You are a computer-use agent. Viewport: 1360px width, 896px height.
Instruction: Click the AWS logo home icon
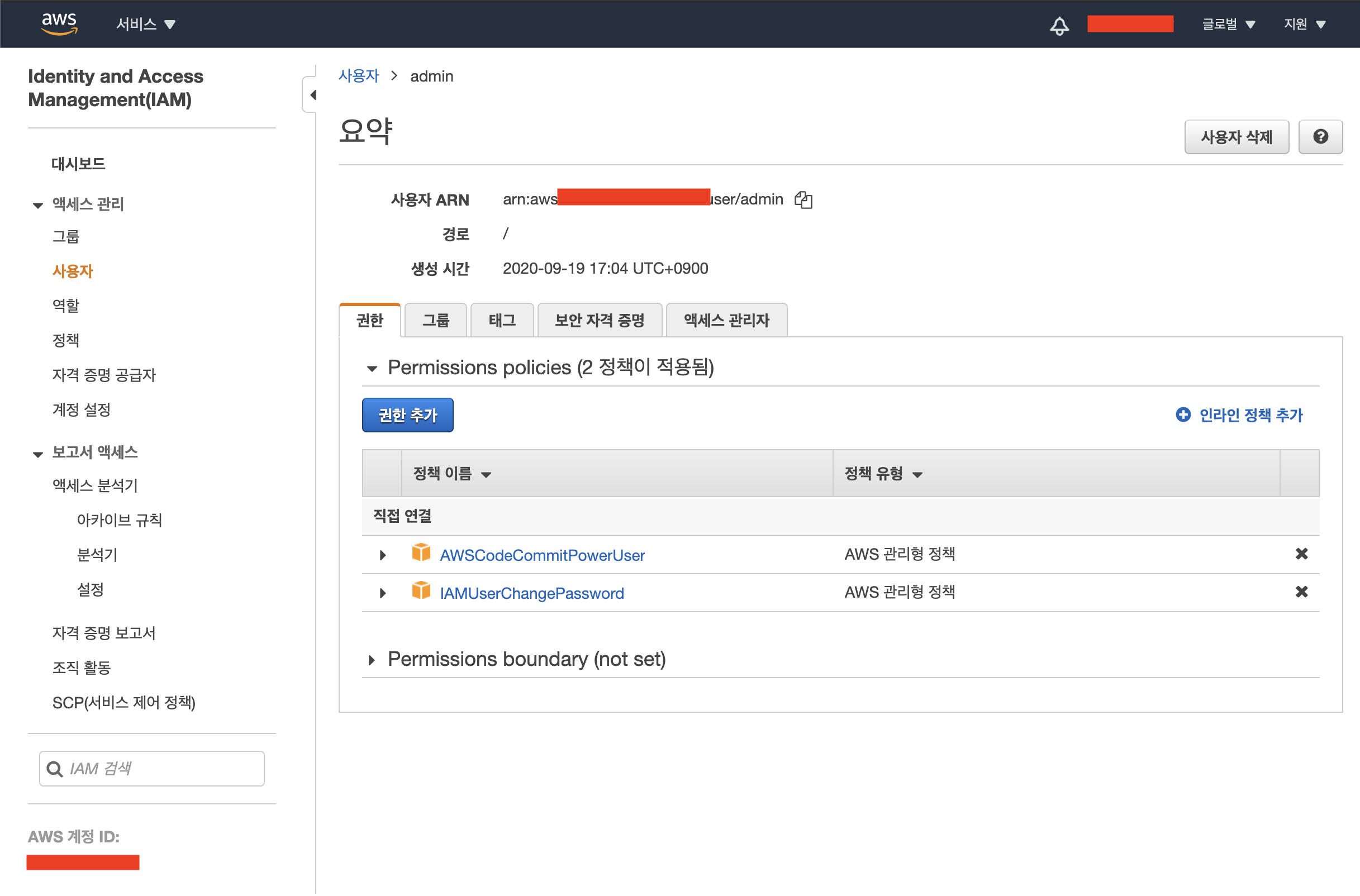pos(59,23)
